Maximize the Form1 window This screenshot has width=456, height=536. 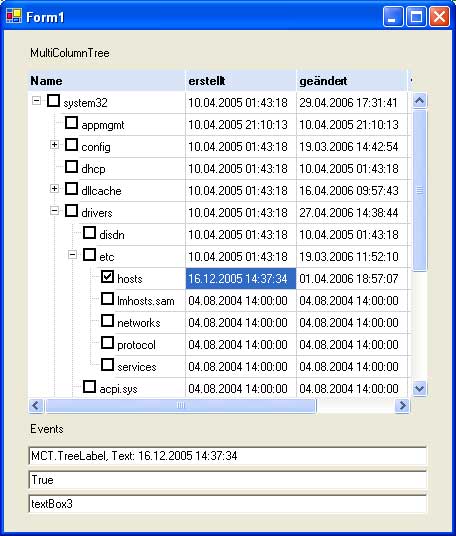[416, 16]
